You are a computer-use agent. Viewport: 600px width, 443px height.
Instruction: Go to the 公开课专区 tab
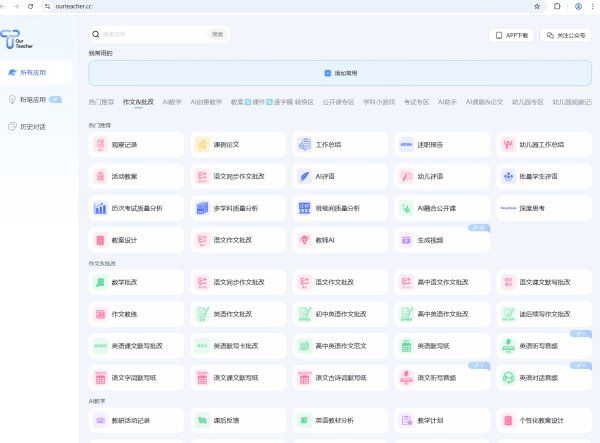(338, 102)
